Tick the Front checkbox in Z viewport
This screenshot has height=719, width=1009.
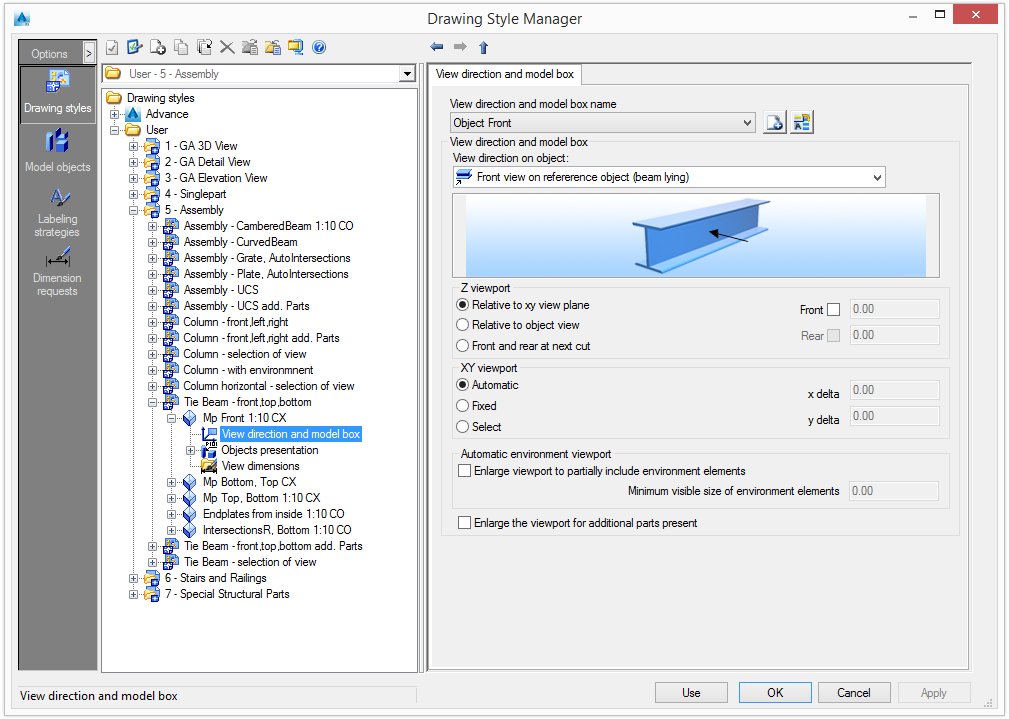(x=833, y=310)
